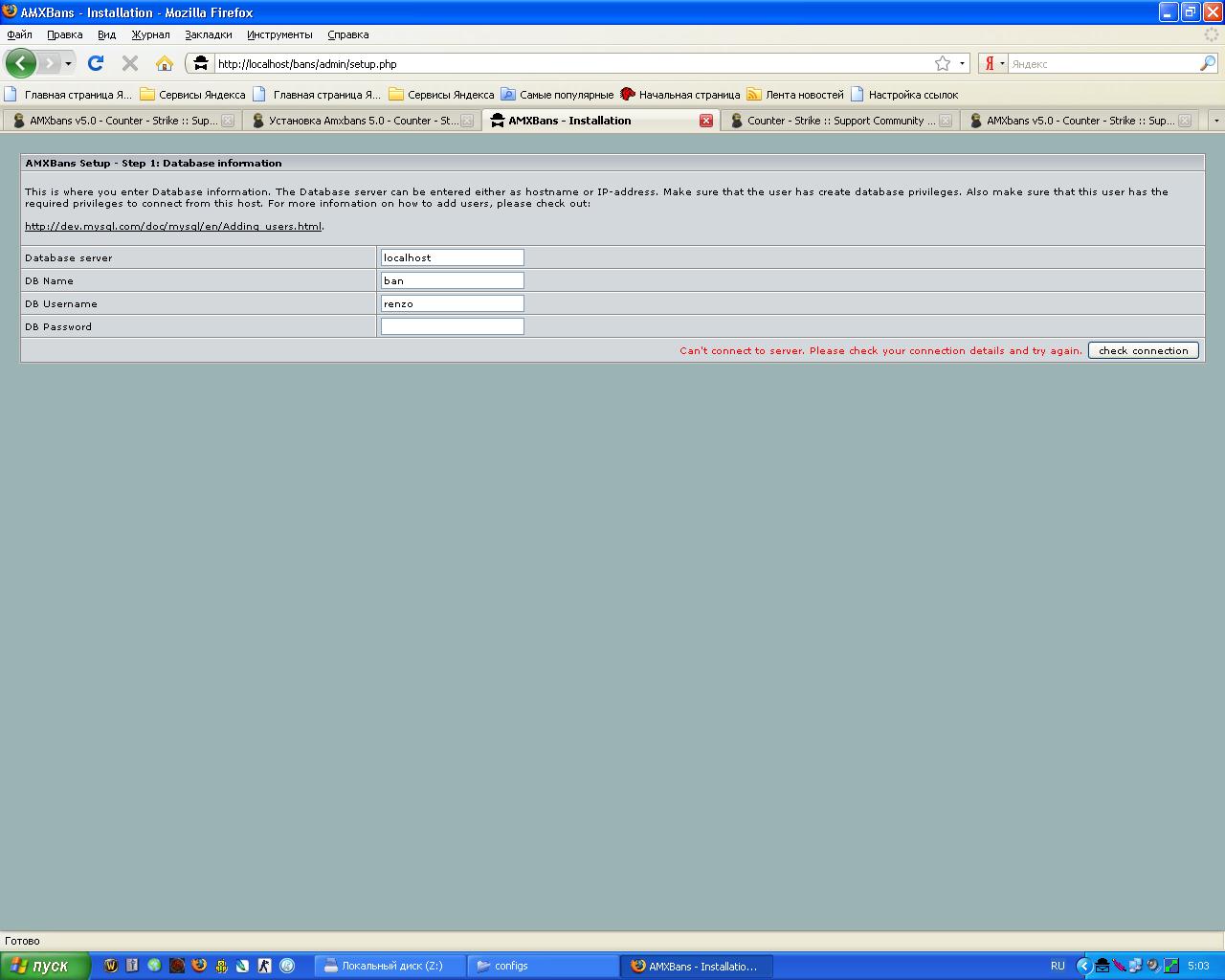Switch to the last AMXbans v5.0 tab
The image size is (1225, 980).
pos(1078,121)
